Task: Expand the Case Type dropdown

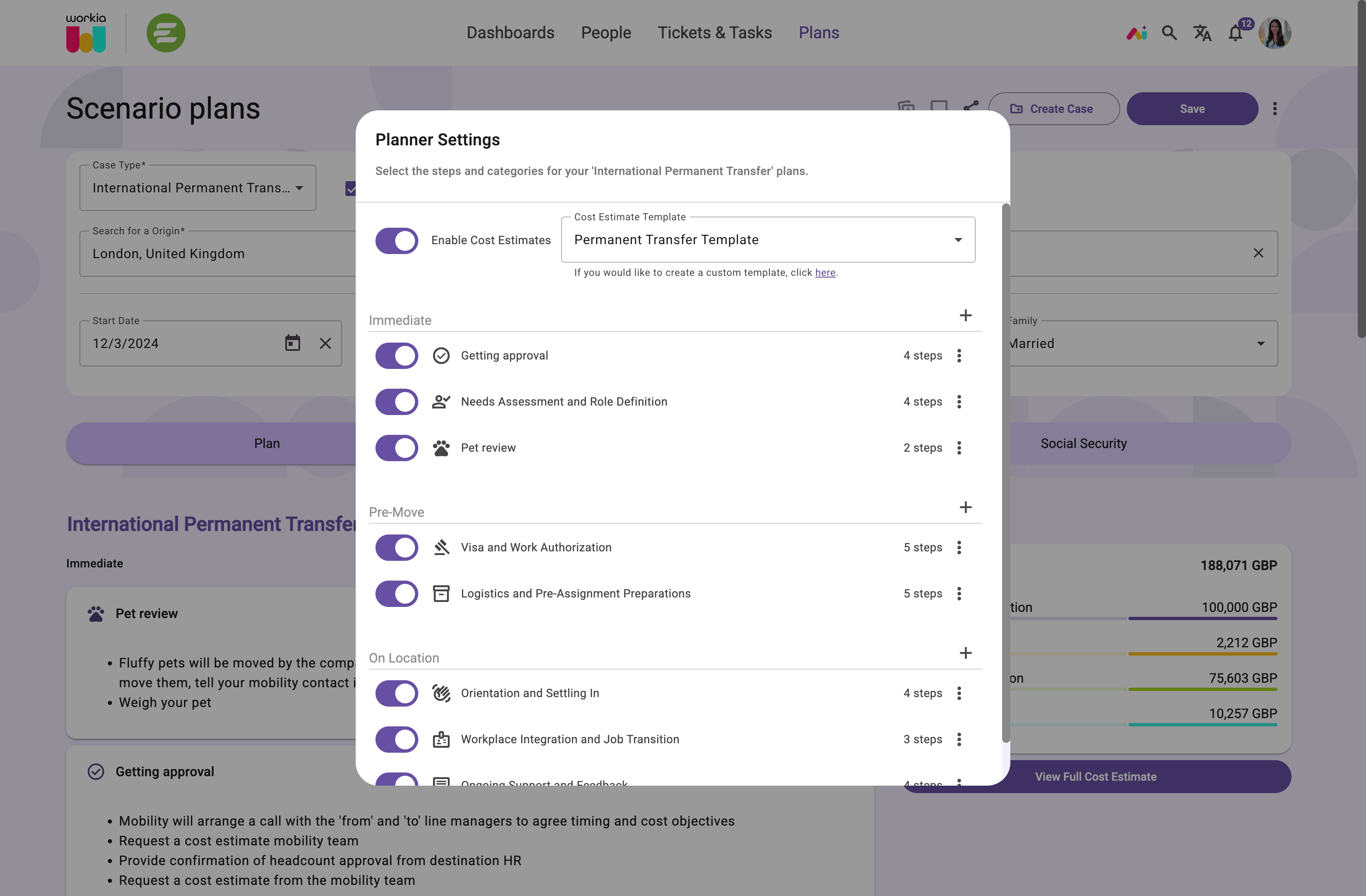Action: (300, 188)
